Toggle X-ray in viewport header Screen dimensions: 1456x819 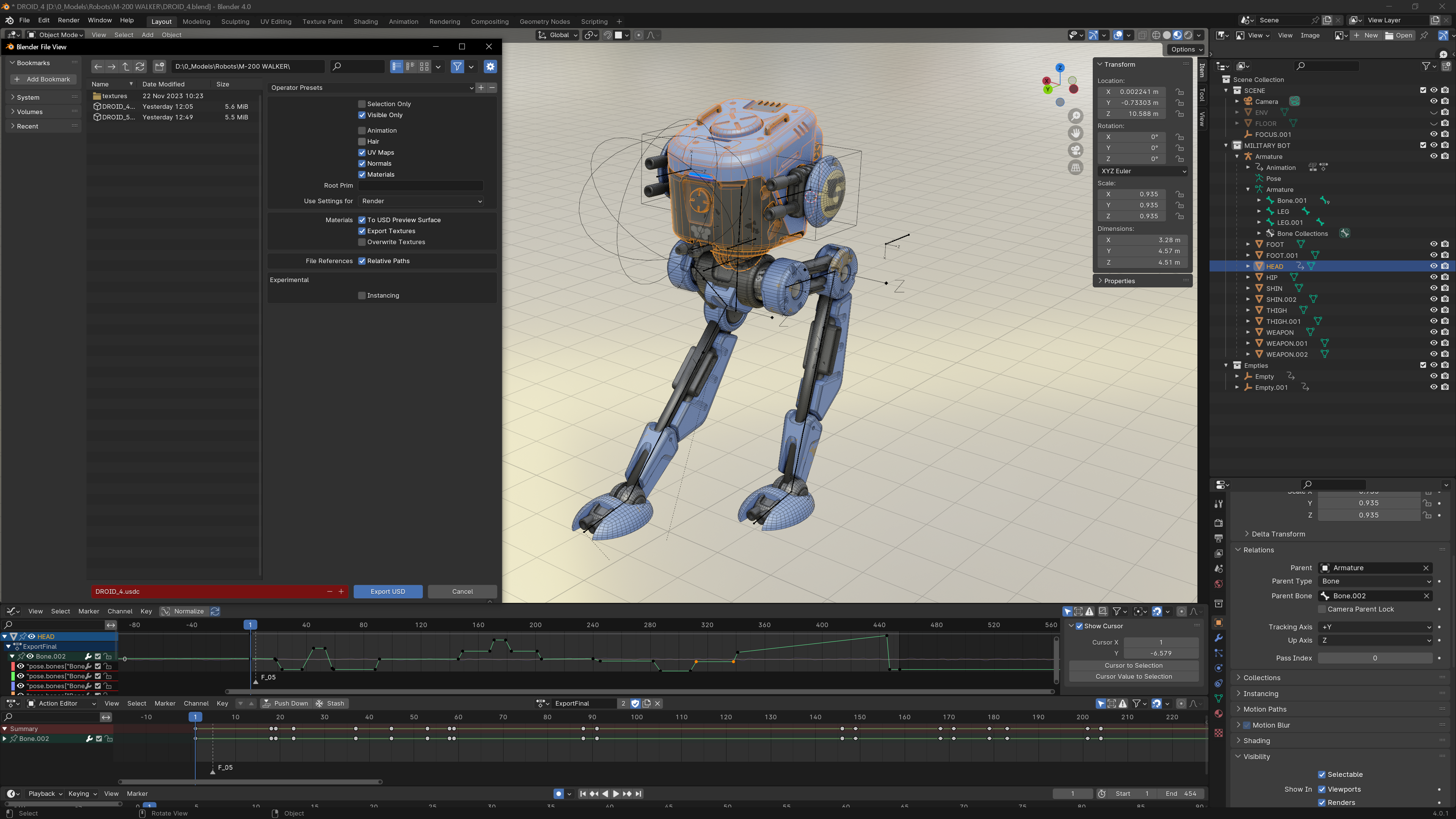(x=1142, y=35)
